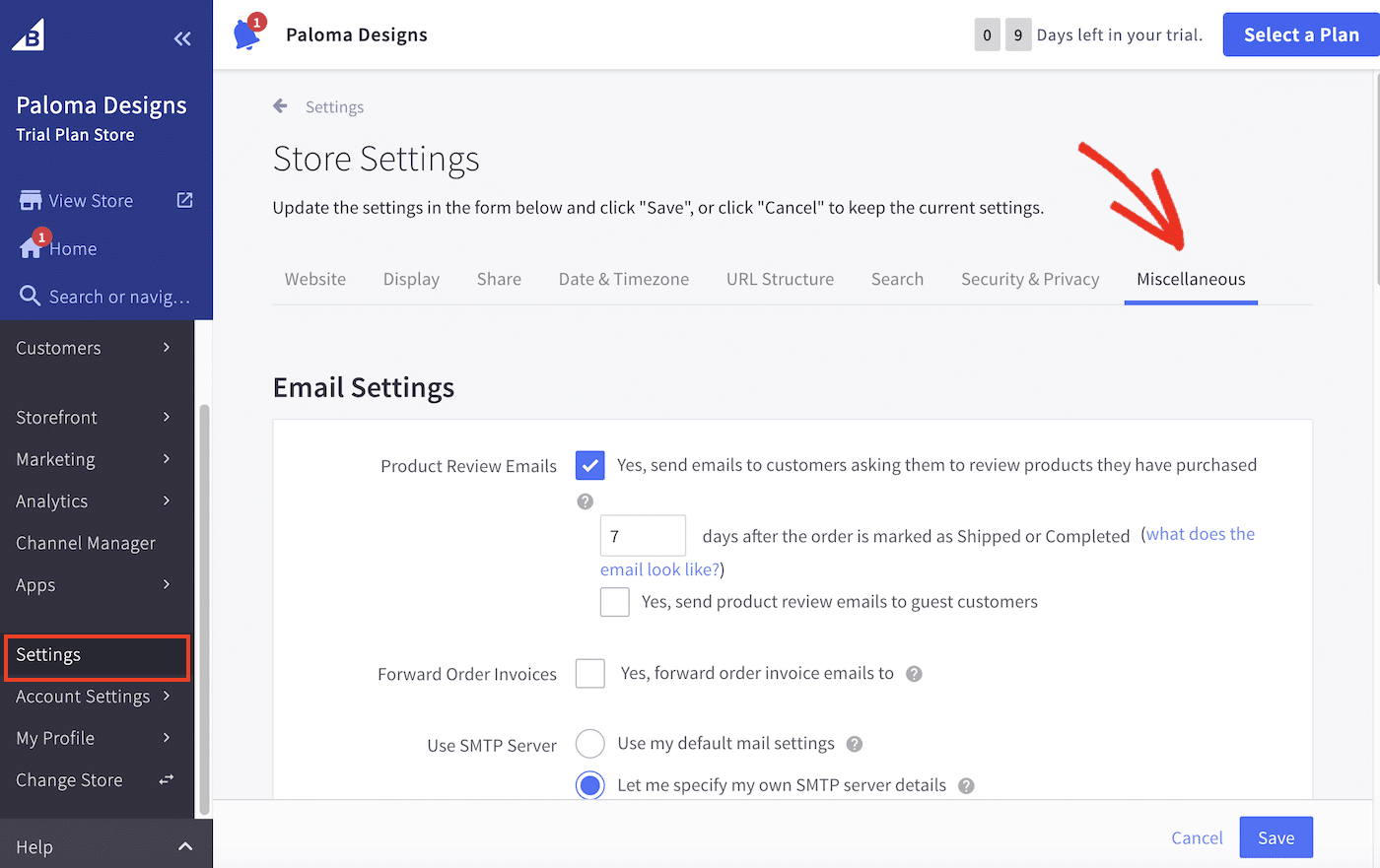Collapse the Help panel
1380x868 pixels.
[184, 845]
